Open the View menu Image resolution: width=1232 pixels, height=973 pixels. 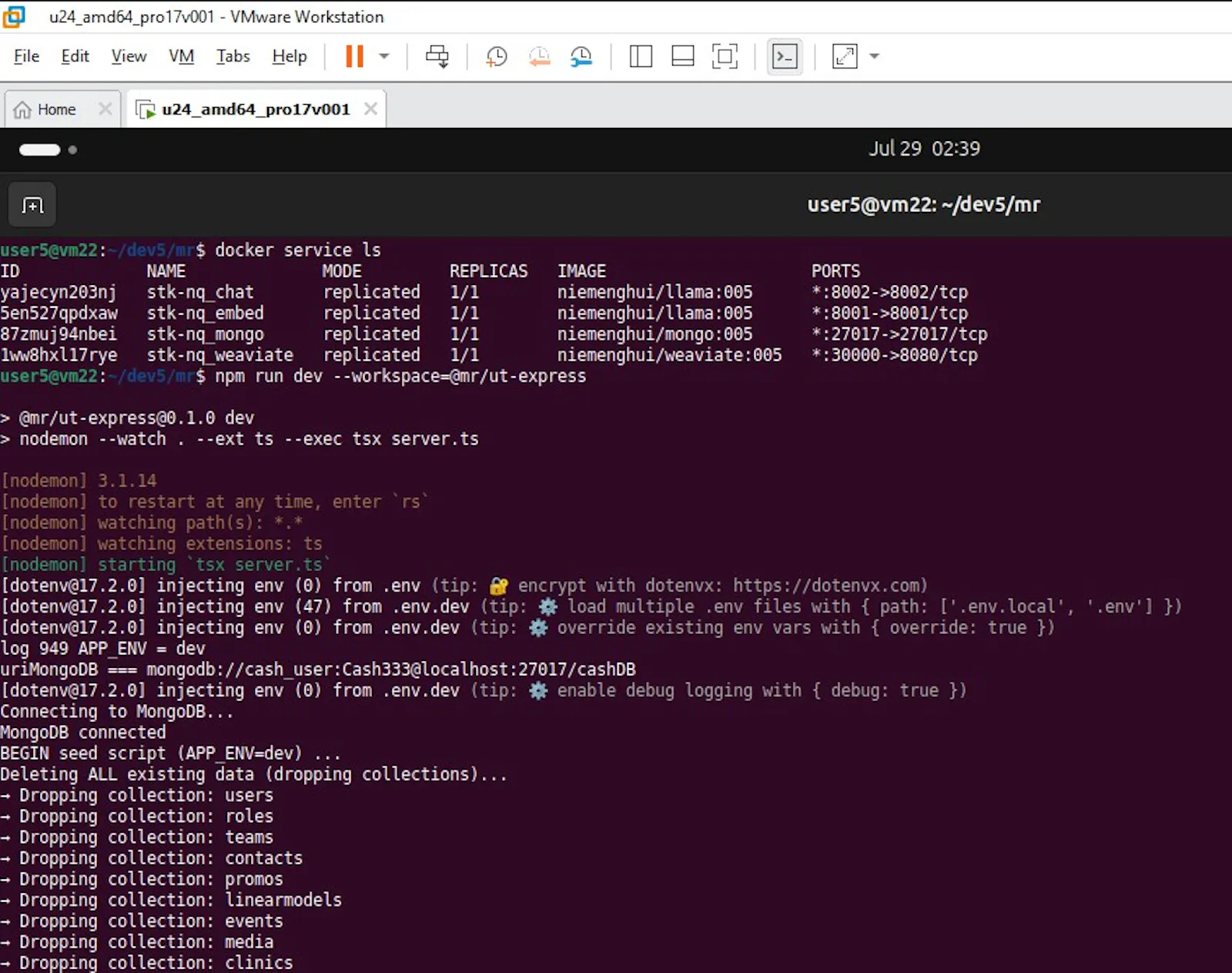[129, 56]
